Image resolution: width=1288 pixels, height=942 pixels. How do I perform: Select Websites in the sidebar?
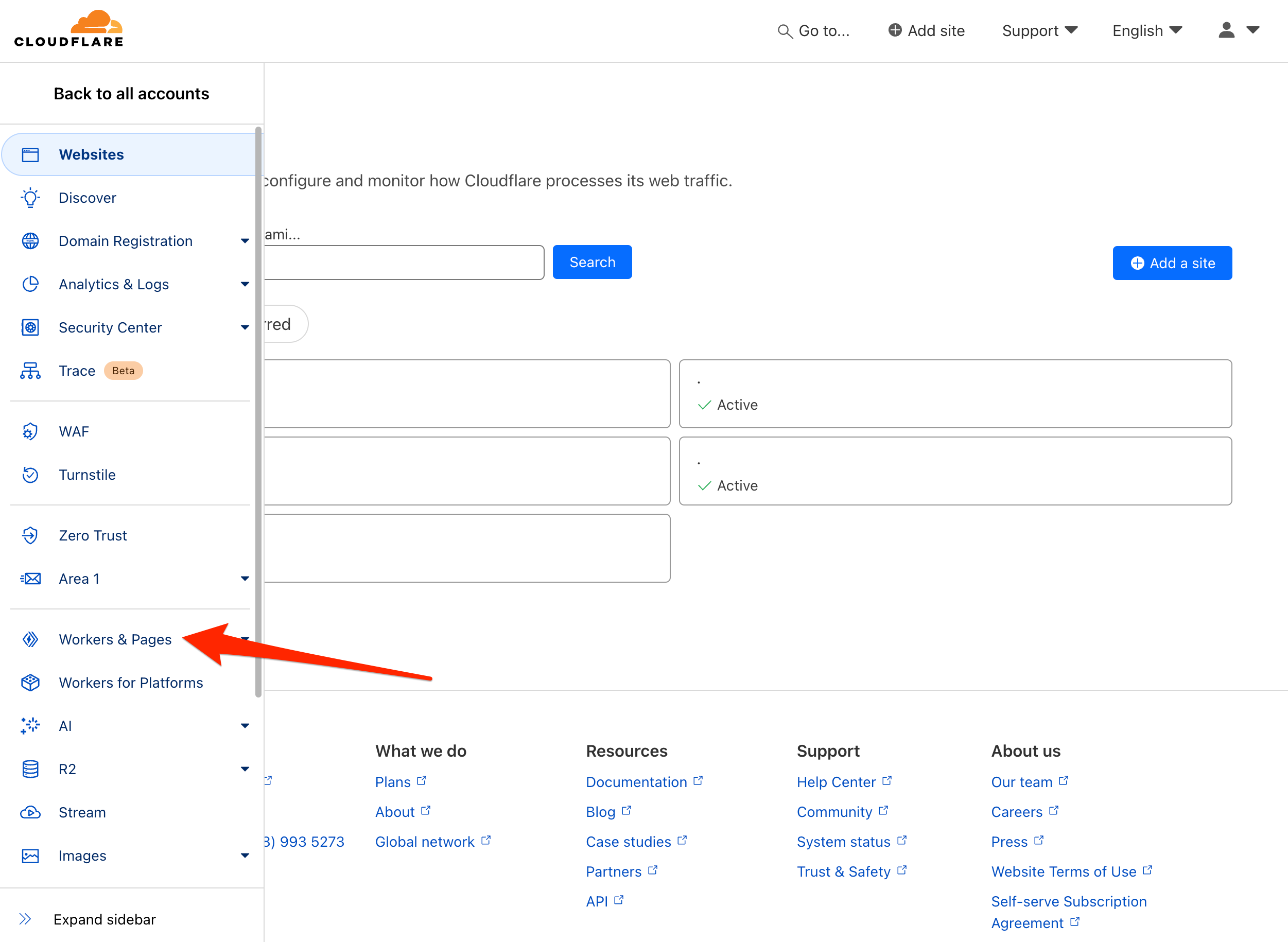coord(91,154)
